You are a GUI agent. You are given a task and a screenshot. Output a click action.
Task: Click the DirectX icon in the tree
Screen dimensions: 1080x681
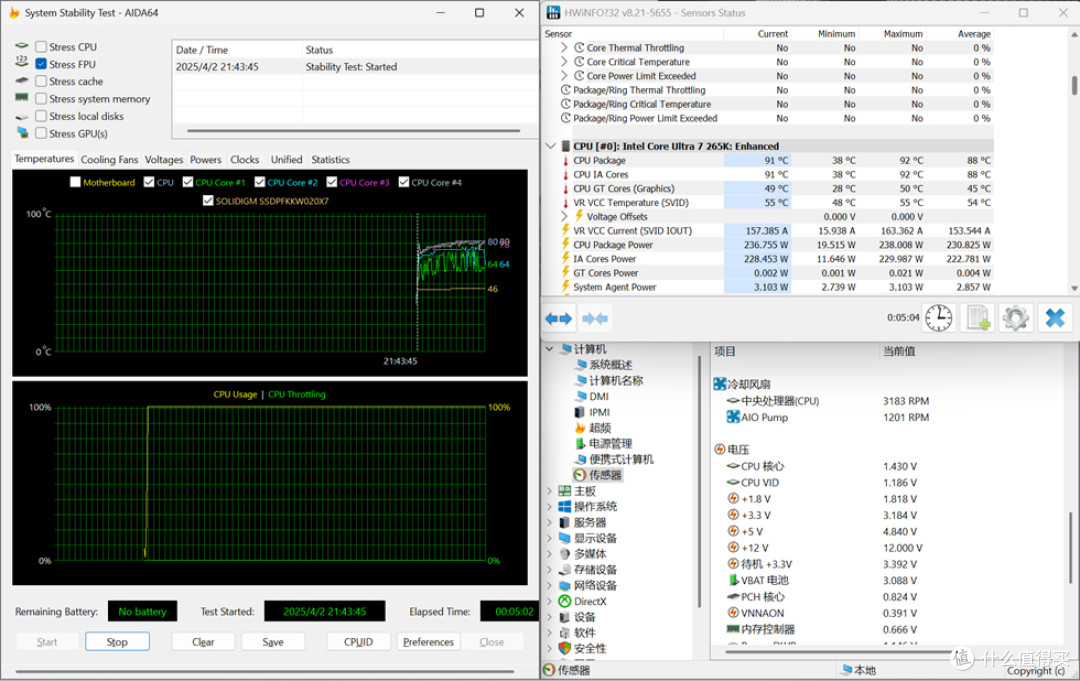click(565, 601)
